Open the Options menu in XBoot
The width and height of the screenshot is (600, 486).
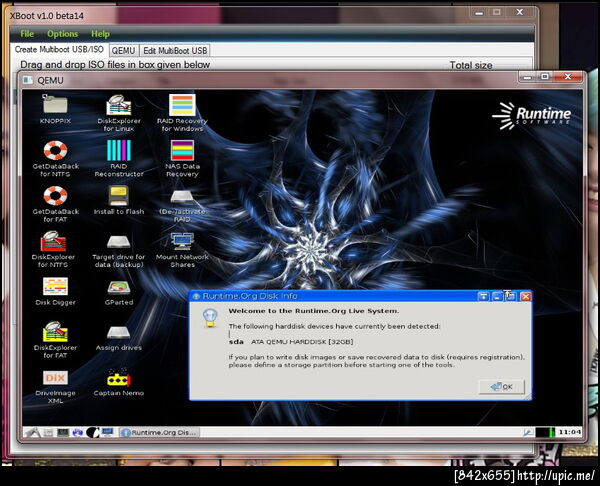point(62,34)
